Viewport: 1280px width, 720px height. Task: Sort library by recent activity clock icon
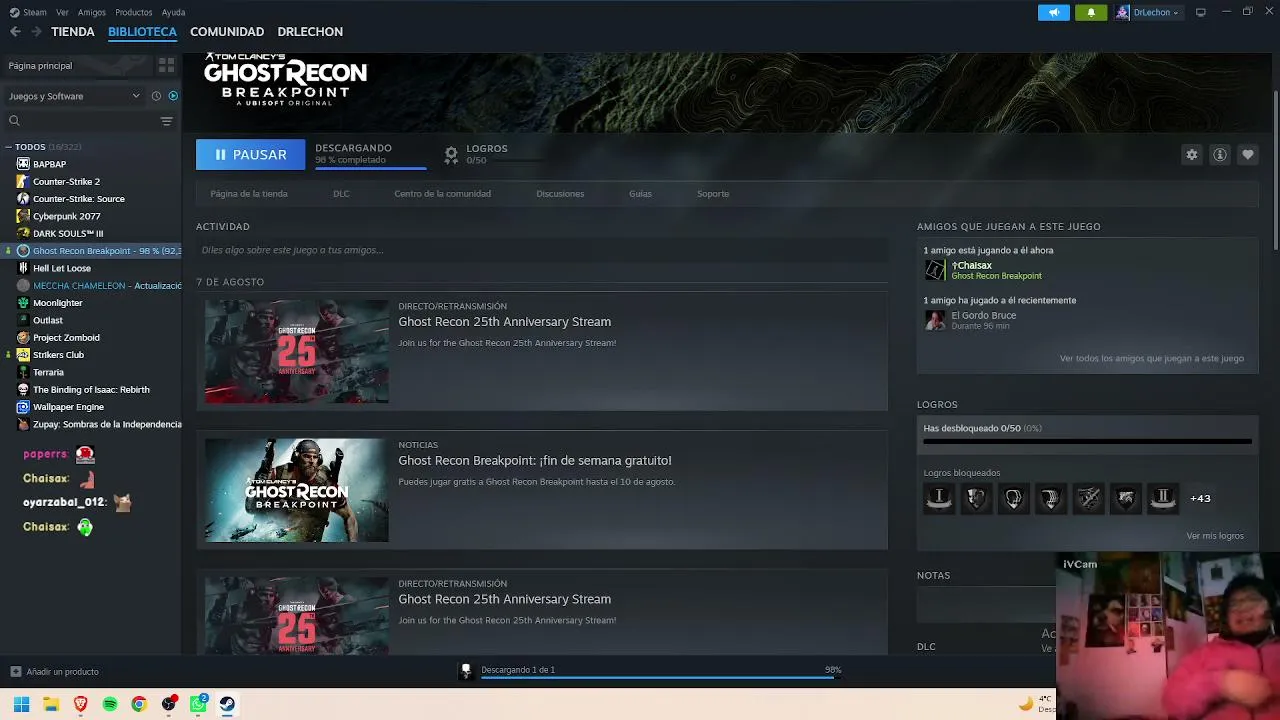pos(156,96)
